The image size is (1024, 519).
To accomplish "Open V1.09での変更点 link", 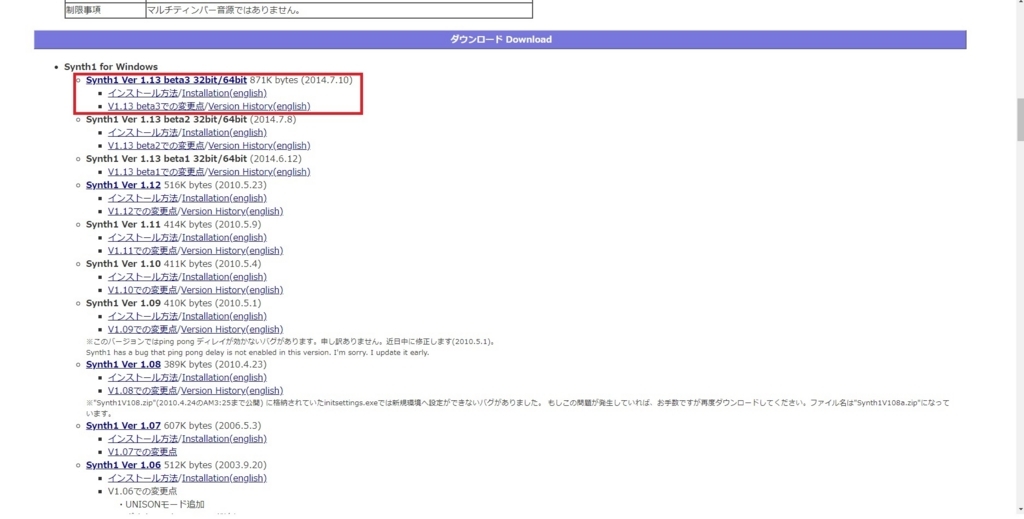I will tap(142, 329).
